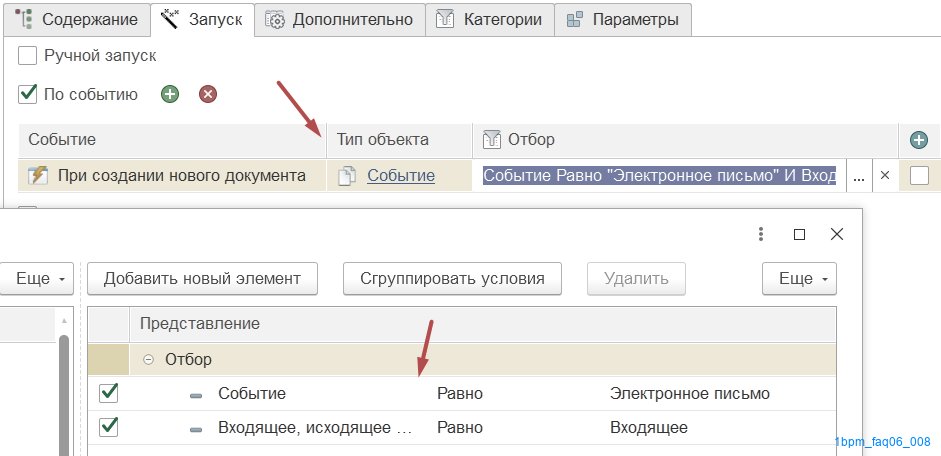The height and width of the screenshot is (456, 941).
Task: Open the left Еще dropdown menu
Action: [x=38, y=279]
